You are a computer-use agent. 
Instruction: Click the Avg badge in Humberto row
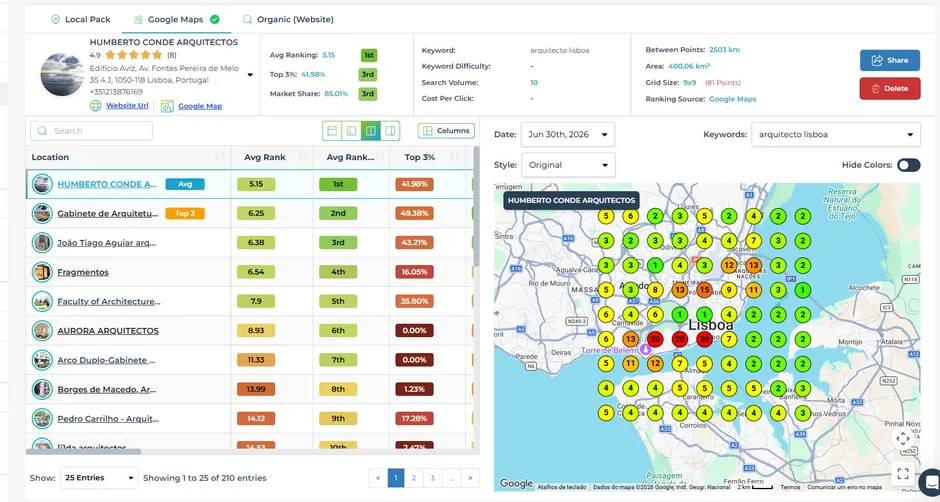coord(185,184)
